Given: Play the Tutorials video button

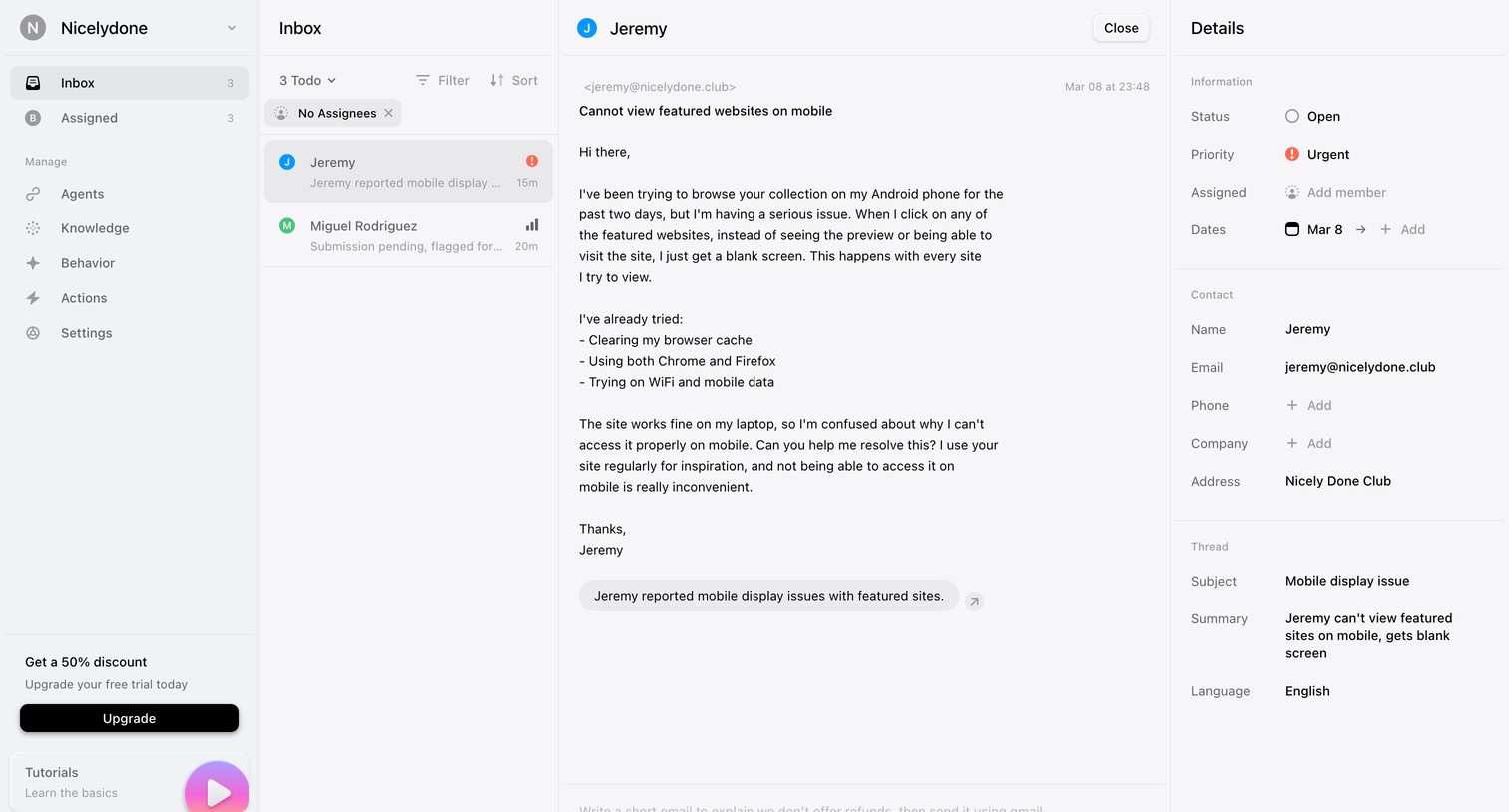Looking at the screenshot, I should [217, 791].
